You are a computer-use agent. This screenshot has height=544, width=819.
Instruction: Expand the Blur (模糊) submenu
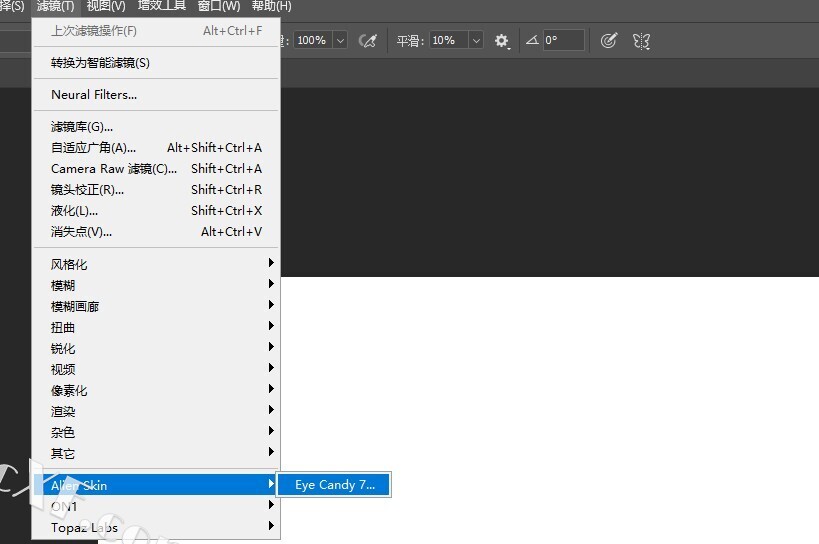tap(63, 286)
